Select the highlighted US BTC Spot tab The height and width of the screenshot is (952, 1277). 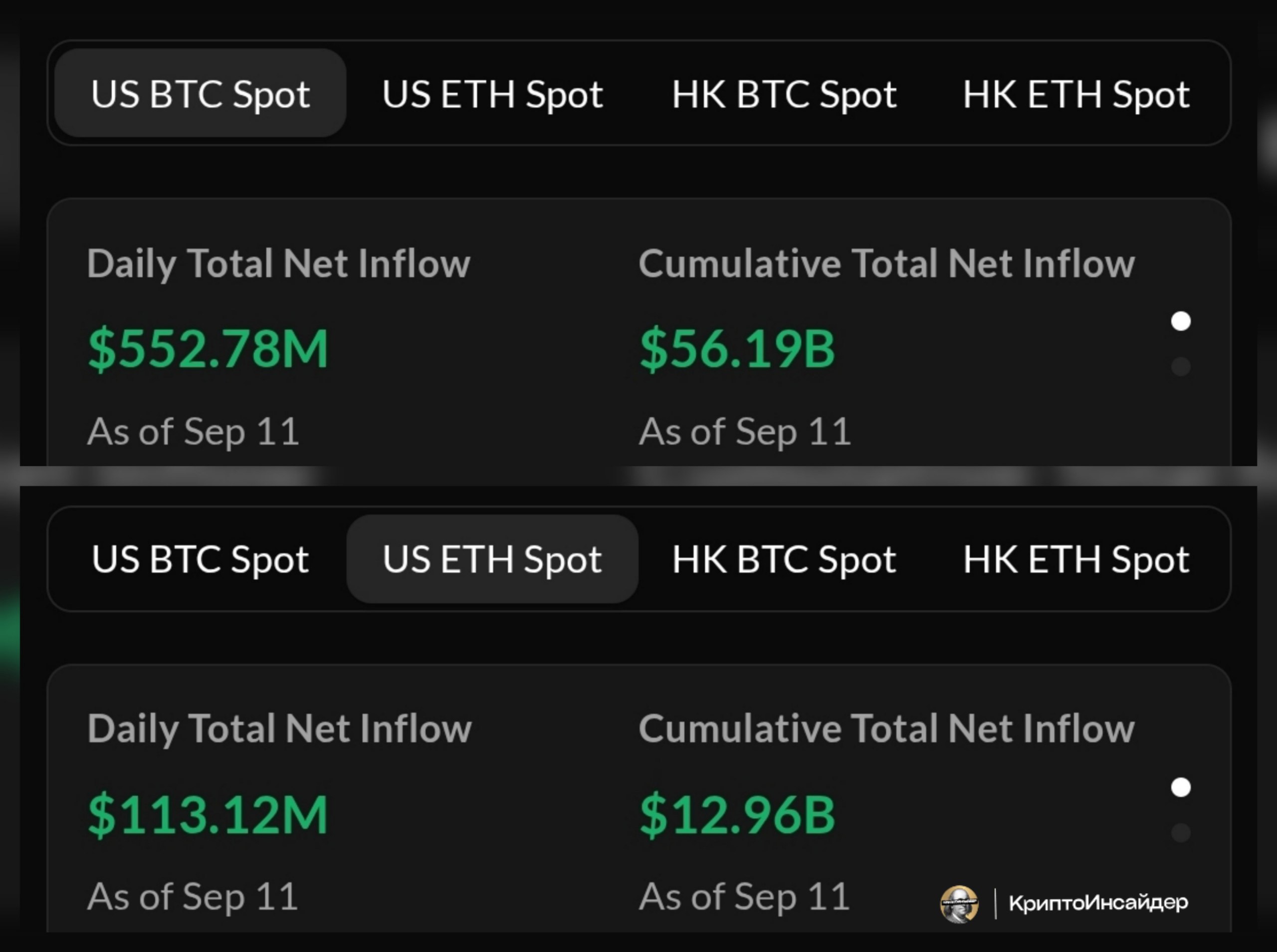(x=201, y=93)
